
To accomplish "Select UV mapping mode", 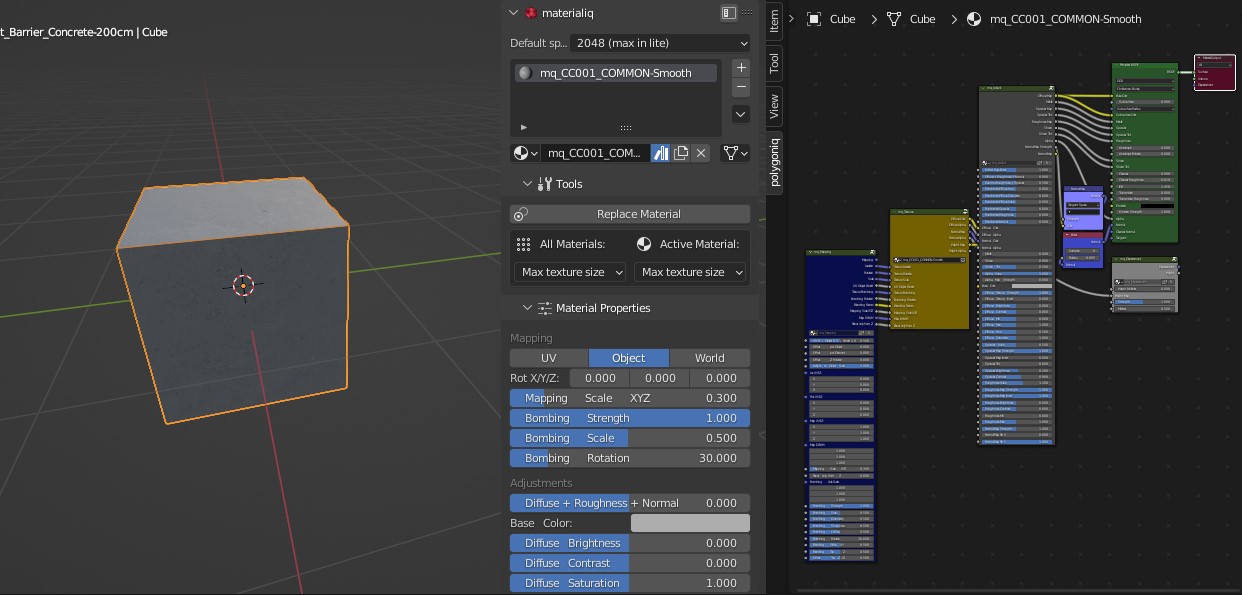I will (549, 357).
